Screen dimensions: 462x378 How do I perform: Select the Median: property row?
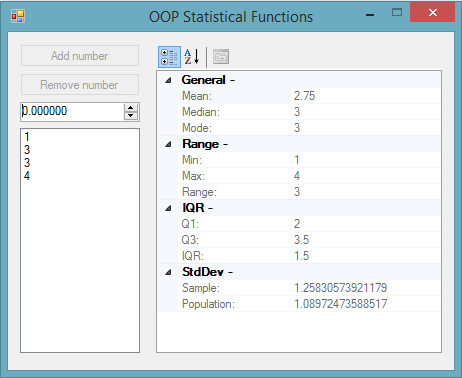click(x=309, y=112)
